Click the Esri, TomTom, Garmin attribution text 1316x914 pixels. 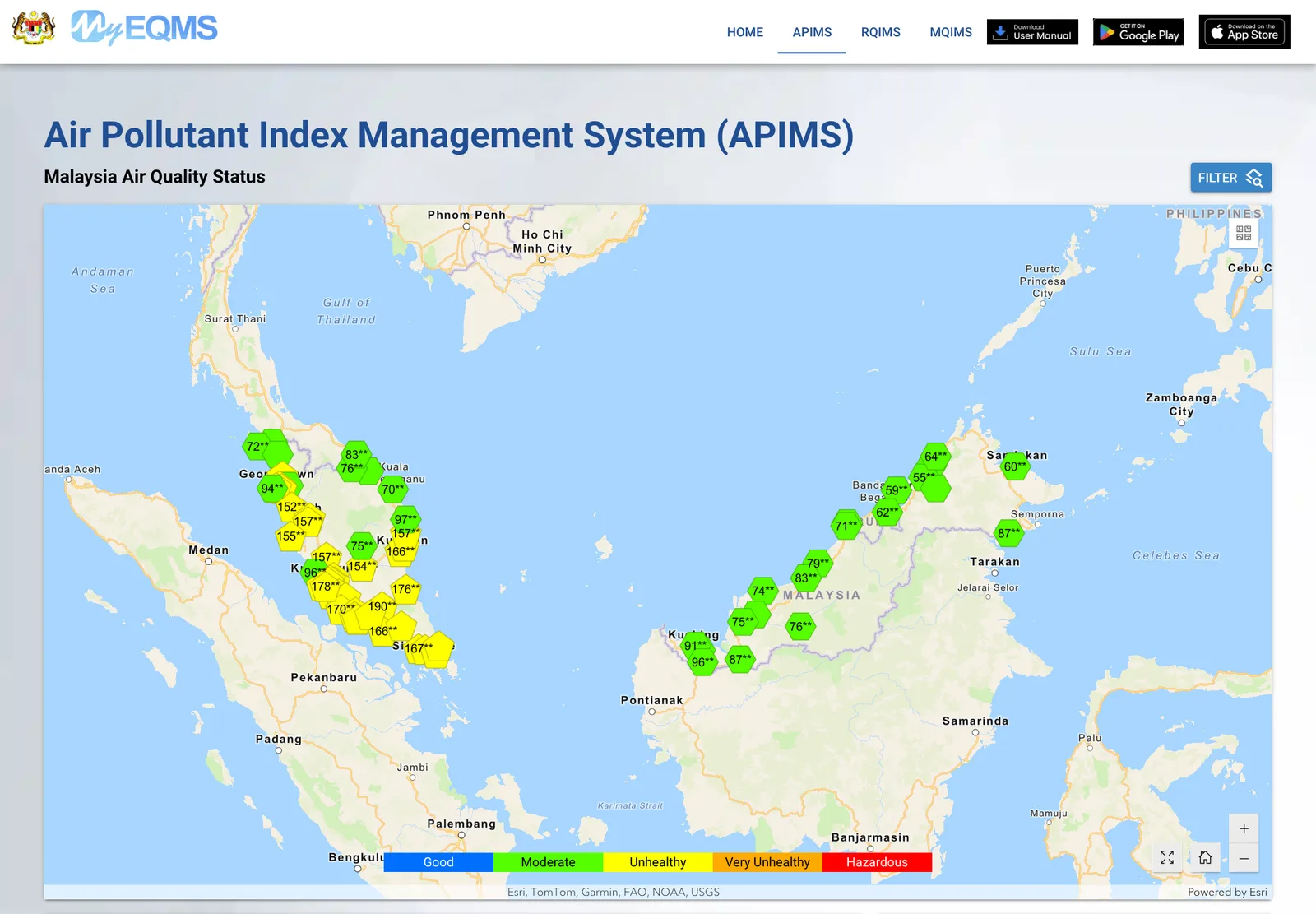point(613,892)
